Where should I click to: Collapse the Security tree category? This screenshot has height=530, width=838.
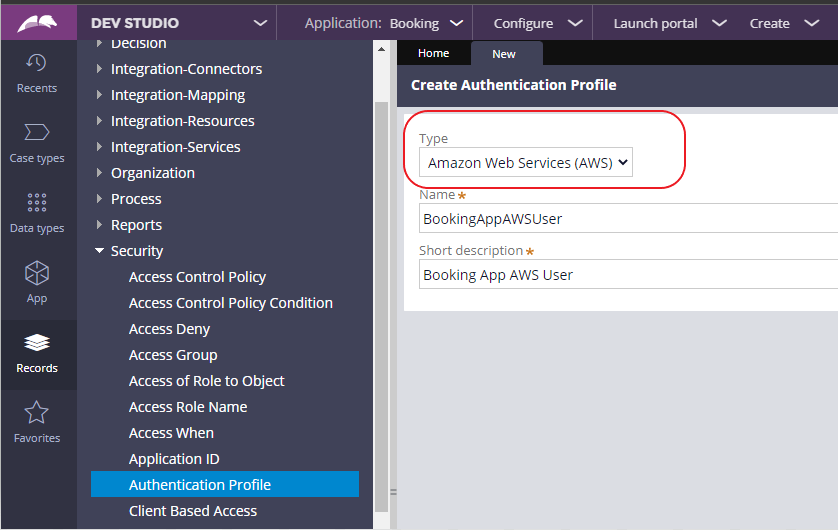99,251
